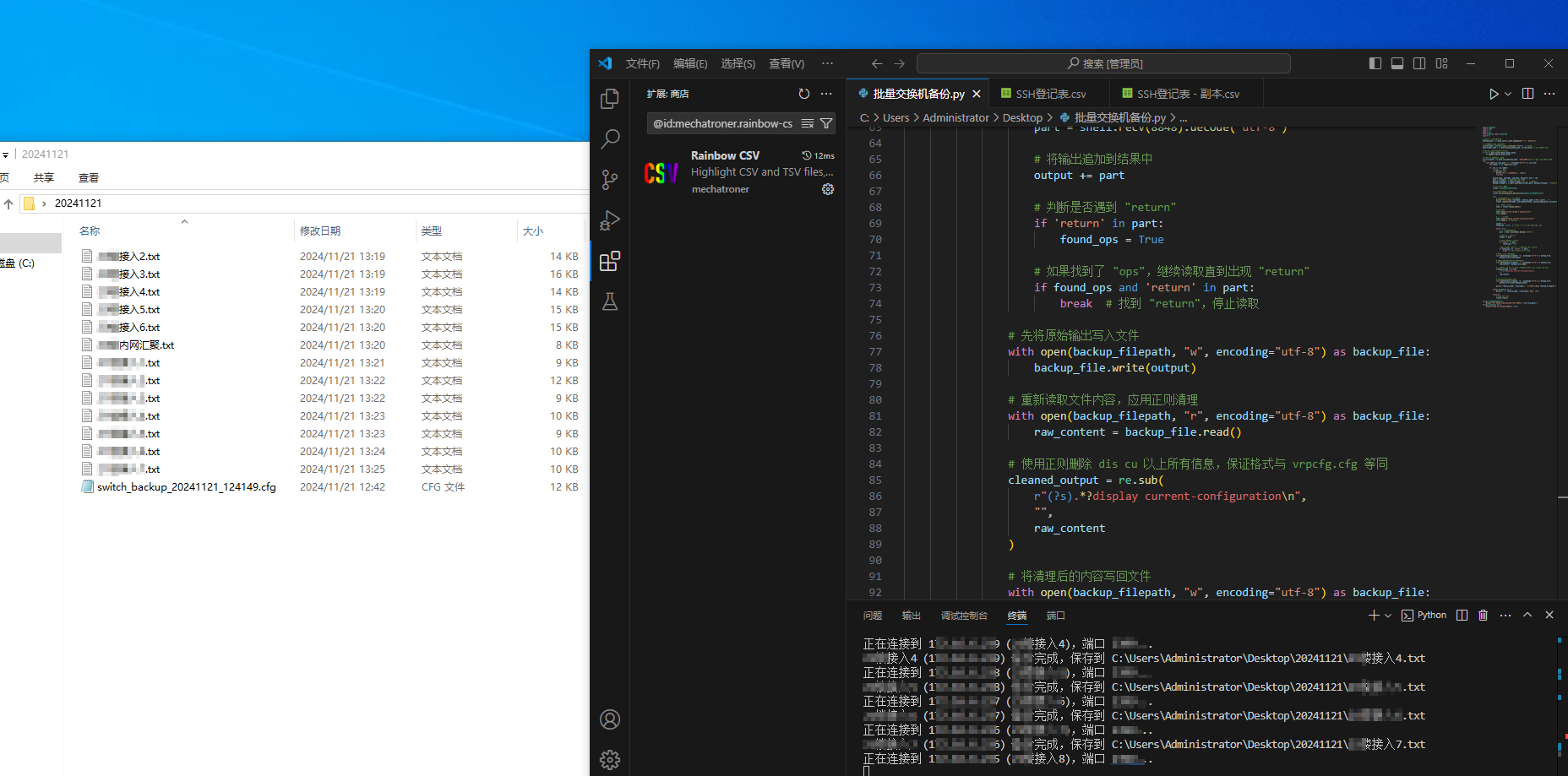Click Users in the breadcrumb path
The width and height of the screenshot is (1568, 776).
point(896,117)
